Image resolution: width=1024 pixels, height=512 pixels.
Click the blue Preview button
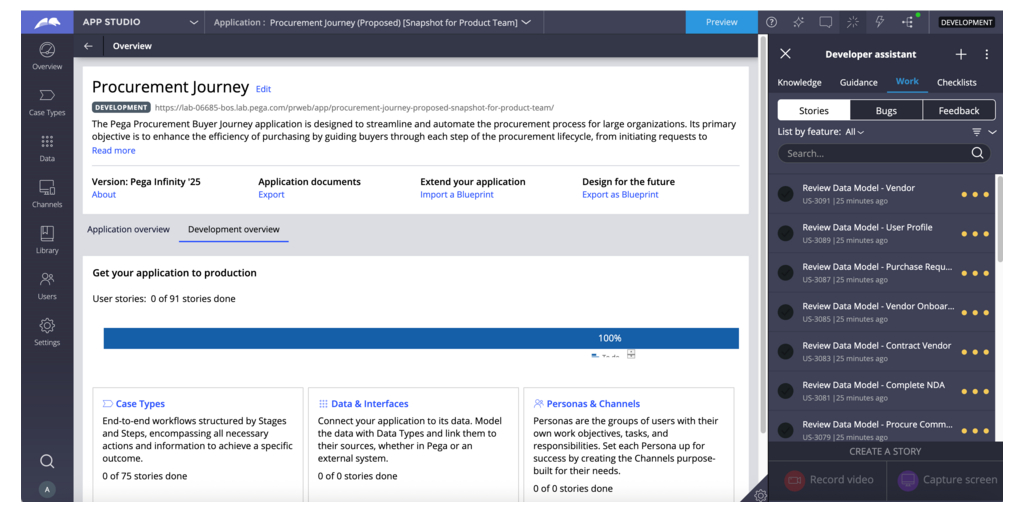pos(721,22)
